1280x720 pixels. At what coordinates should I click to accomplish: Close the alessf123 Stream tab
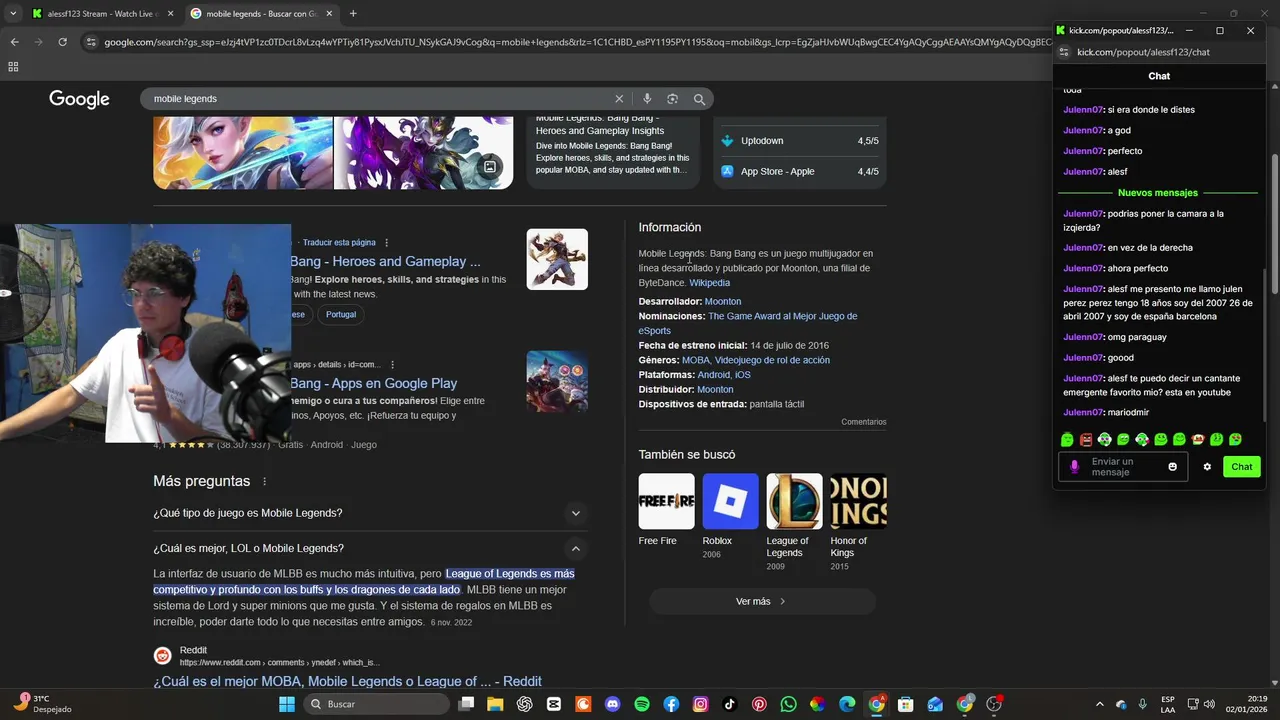tap(170, 14)
